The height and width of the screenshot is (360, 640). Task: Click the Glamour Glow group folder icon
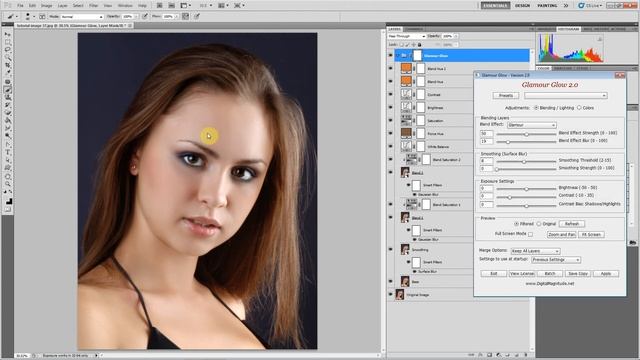pyautogui.click(x=404, y=56)
